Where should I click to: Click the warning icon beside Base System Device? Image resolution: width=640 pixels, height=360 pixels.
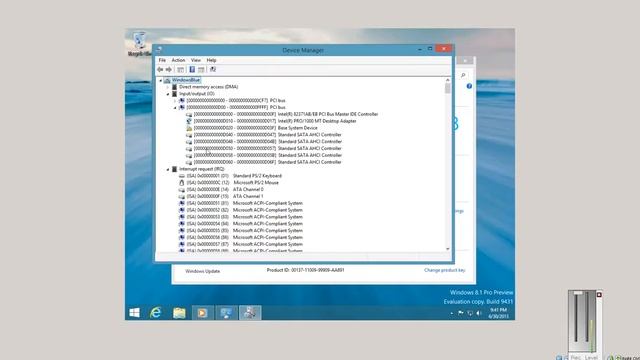(189, 128)
